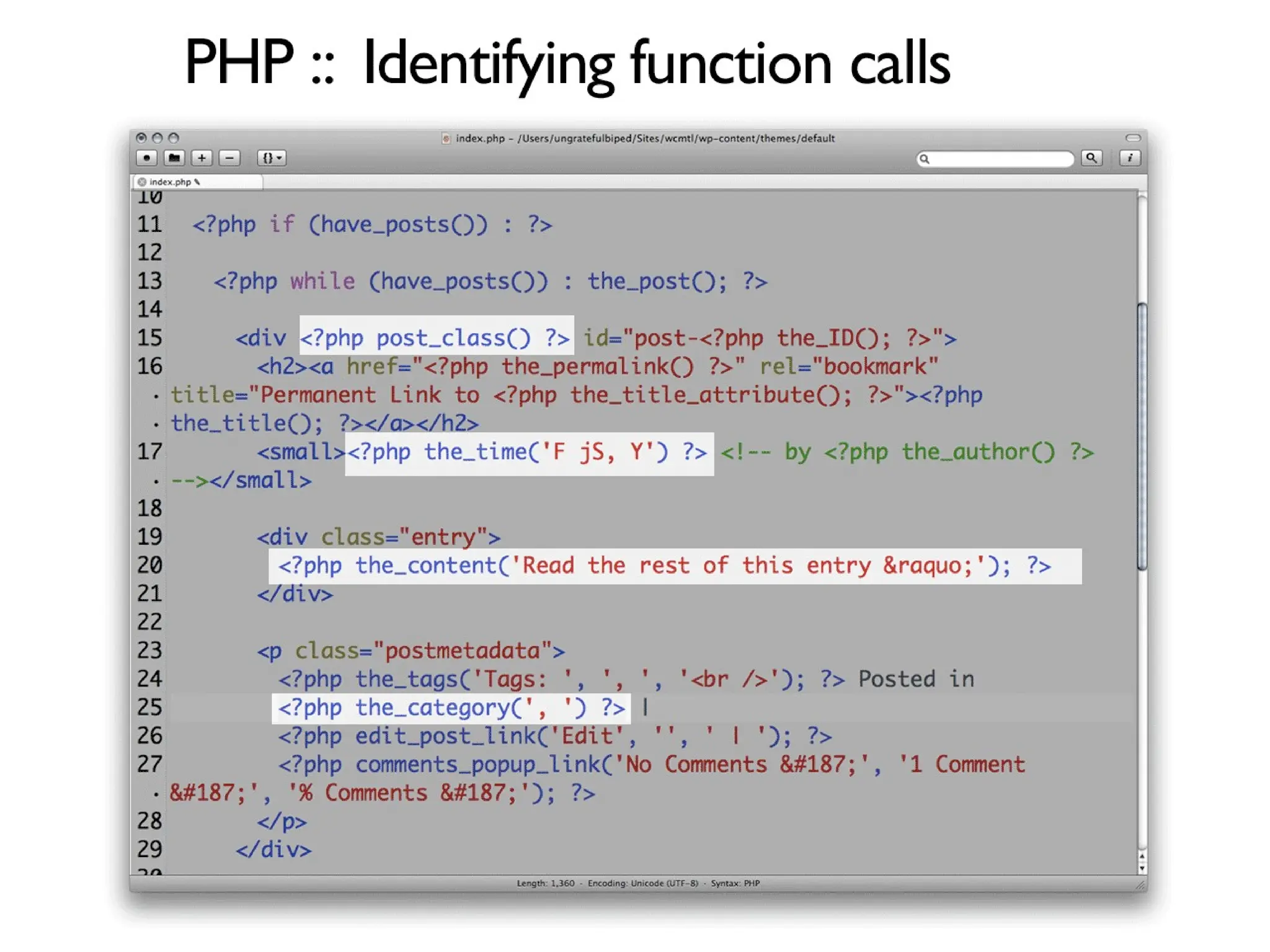
Task: Open the info inspector button
Action: [x=1130, y=158]
